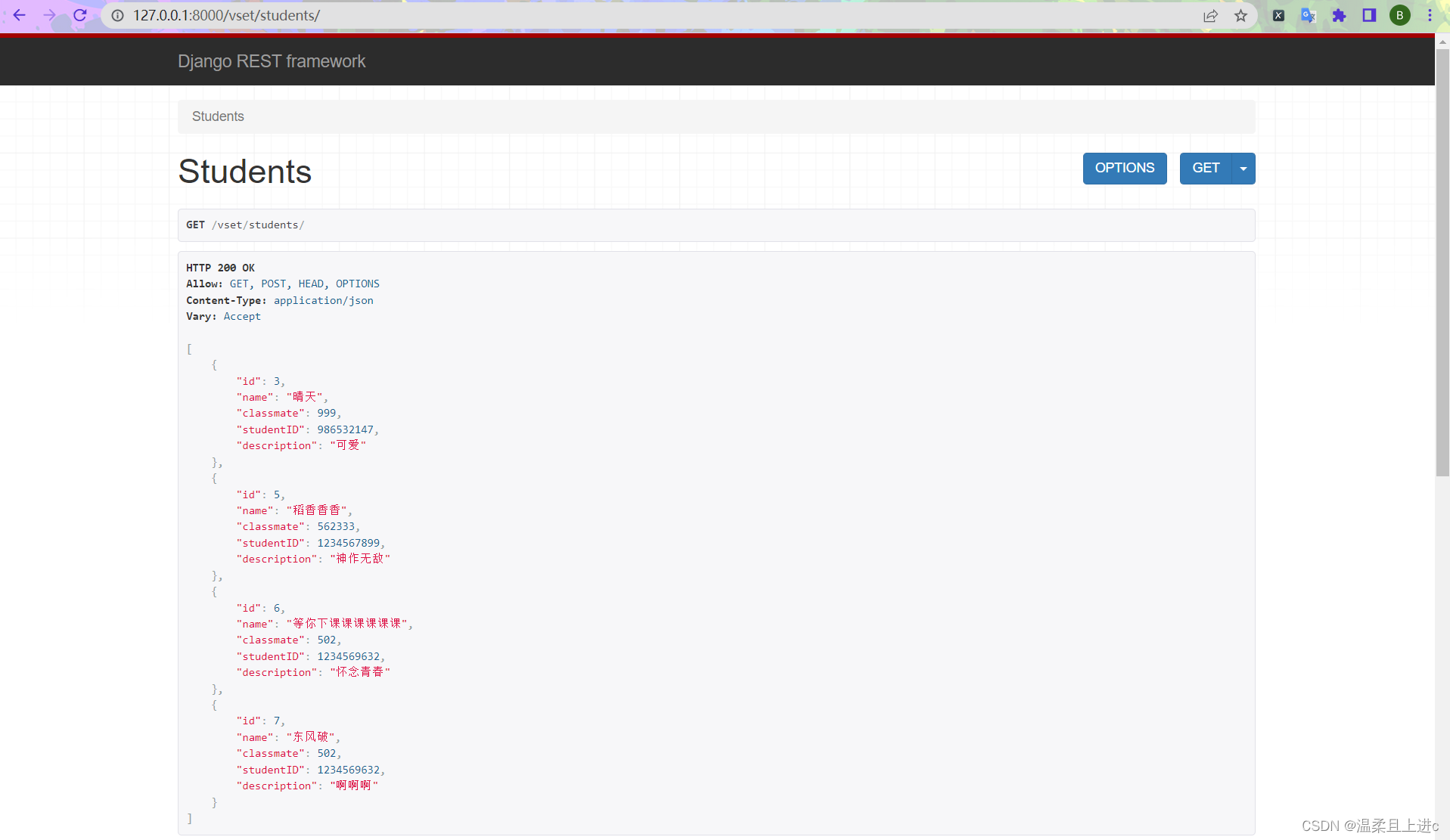Send an OPTIONS request
Image resolution: width=1450 pixels, height=840 pixels.
1125,168
